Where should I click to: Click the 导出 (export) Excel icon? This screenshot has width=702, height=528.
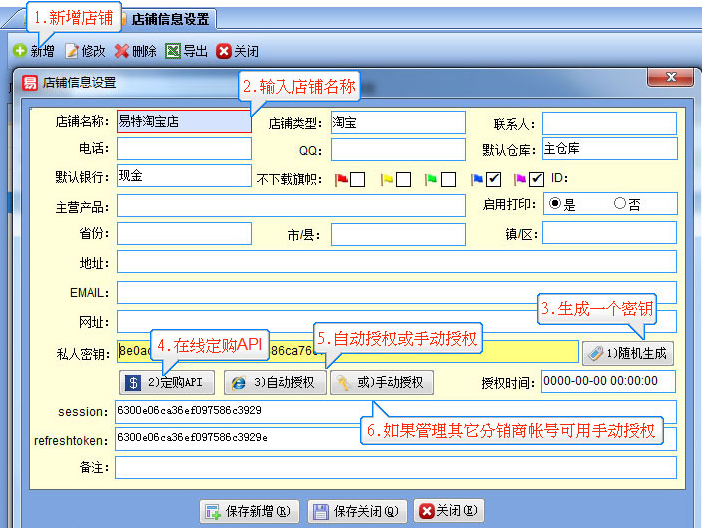point(172,51)
